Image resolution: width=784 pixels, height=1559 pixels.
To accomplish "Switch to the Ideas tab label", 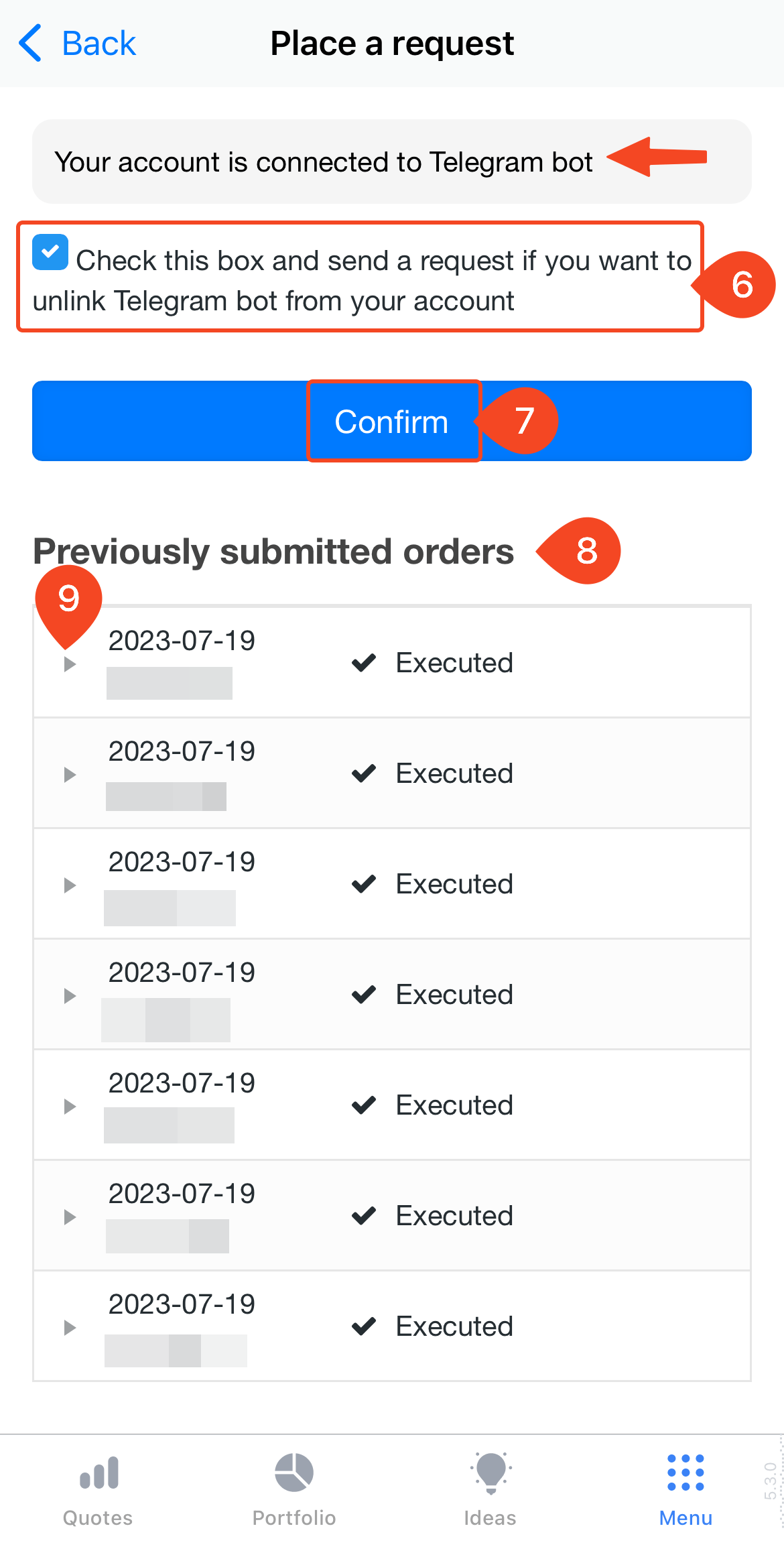I will click(491, 1518).
